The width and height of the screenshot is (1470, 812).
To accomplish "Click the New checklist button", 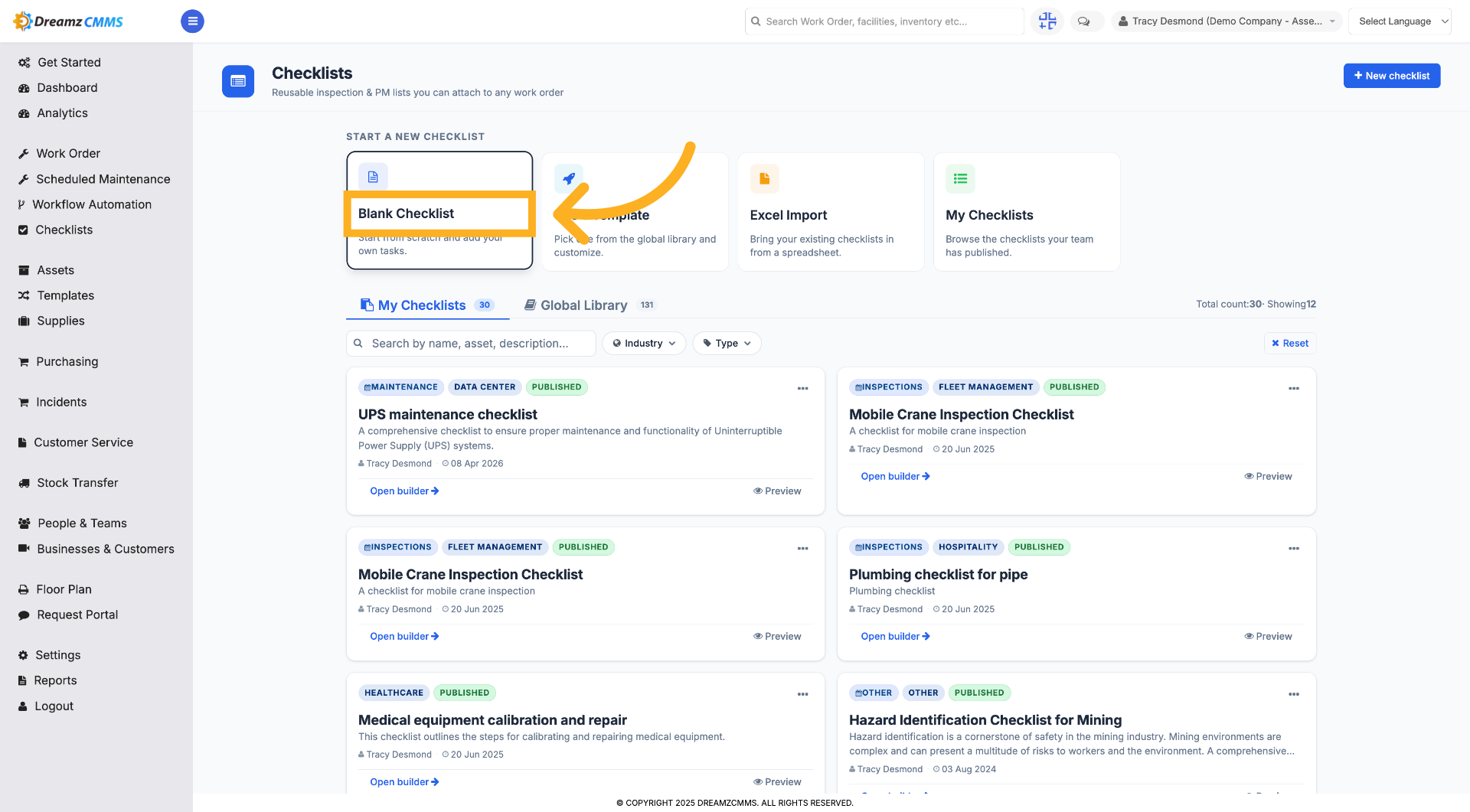I will click(1392, 76).
